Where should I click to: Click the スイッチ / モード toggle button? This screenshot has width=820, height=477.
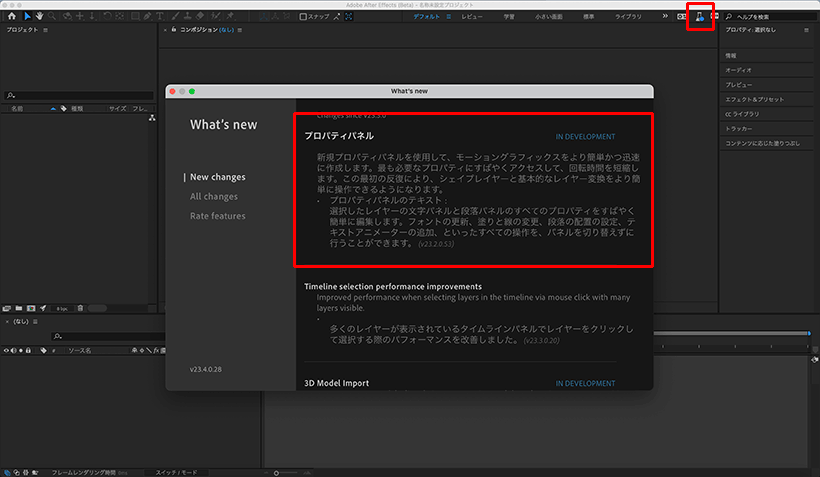pyautogui.click(x=176, y=473)
